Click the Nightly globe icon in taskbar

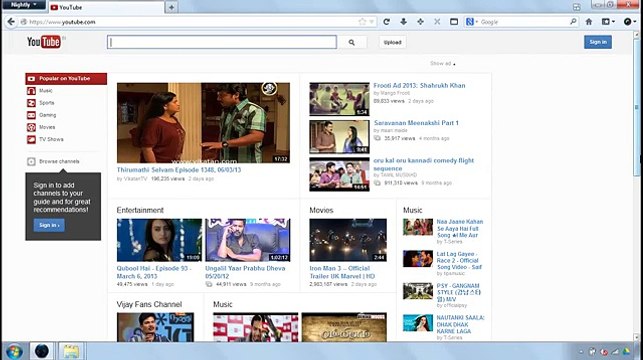coord(41,351)
